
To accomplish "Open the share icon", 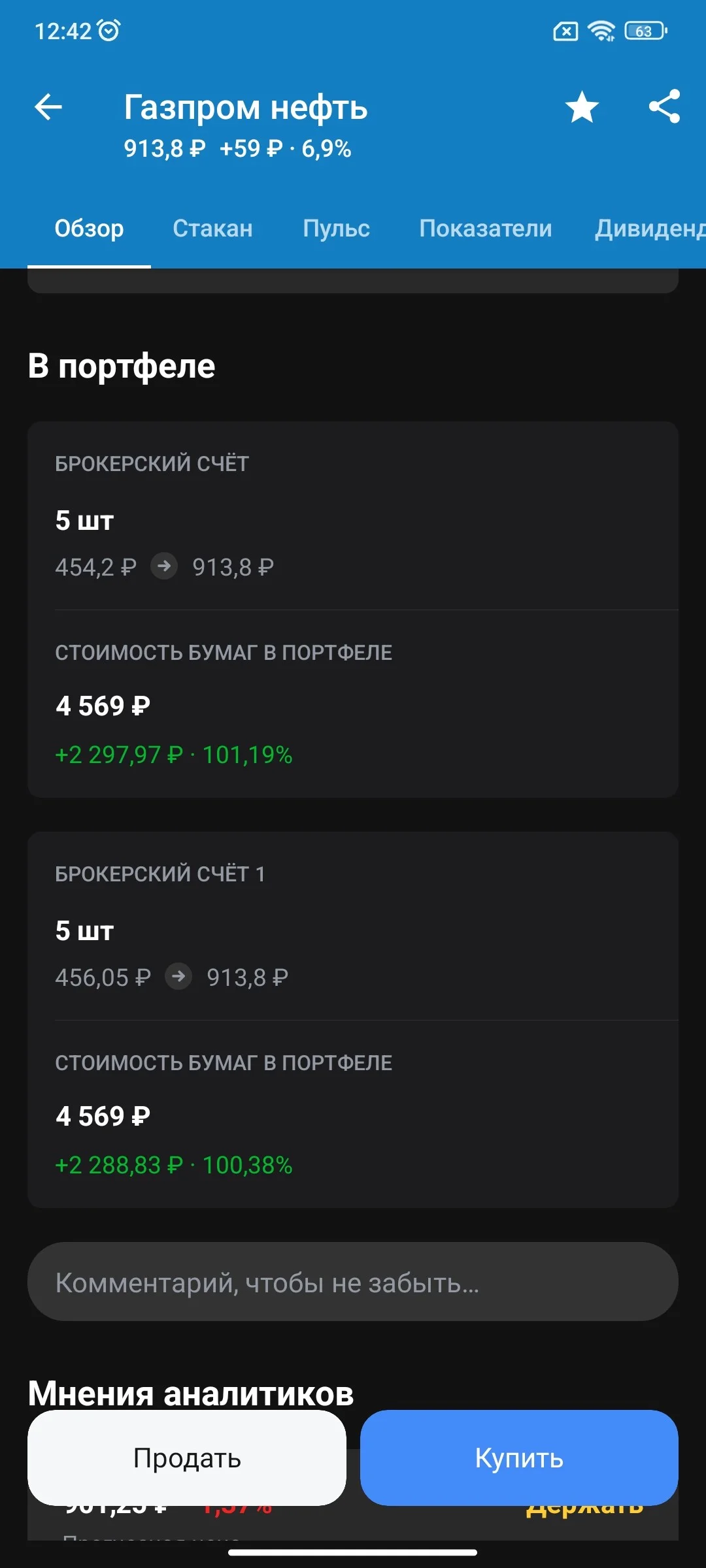I will (x=665, y=106).
